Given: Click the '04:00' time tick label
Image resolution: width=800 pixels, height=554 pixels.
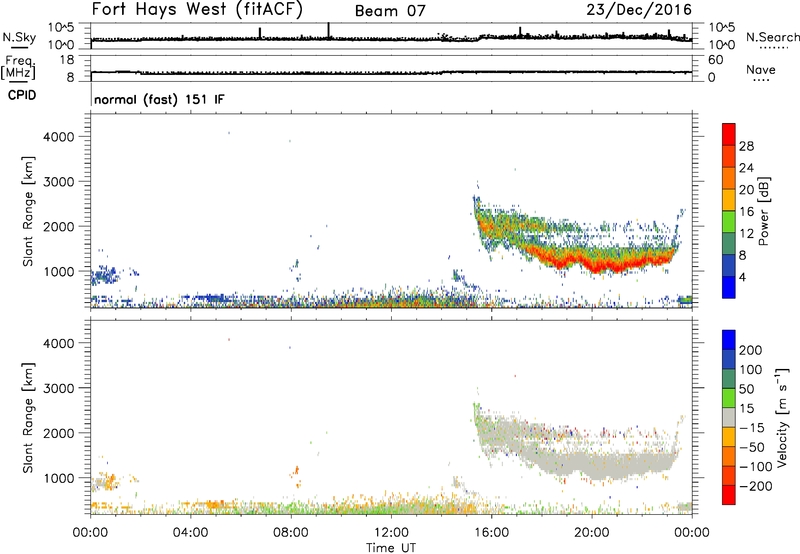Looking at the screenshot, I should tap(190, 533).
